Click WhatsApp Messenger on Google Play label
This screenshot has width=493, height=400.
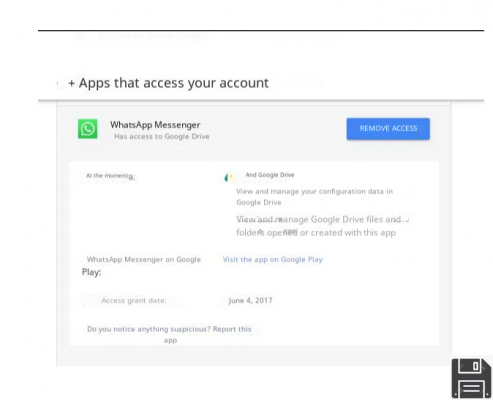click(x=141, y=266)
